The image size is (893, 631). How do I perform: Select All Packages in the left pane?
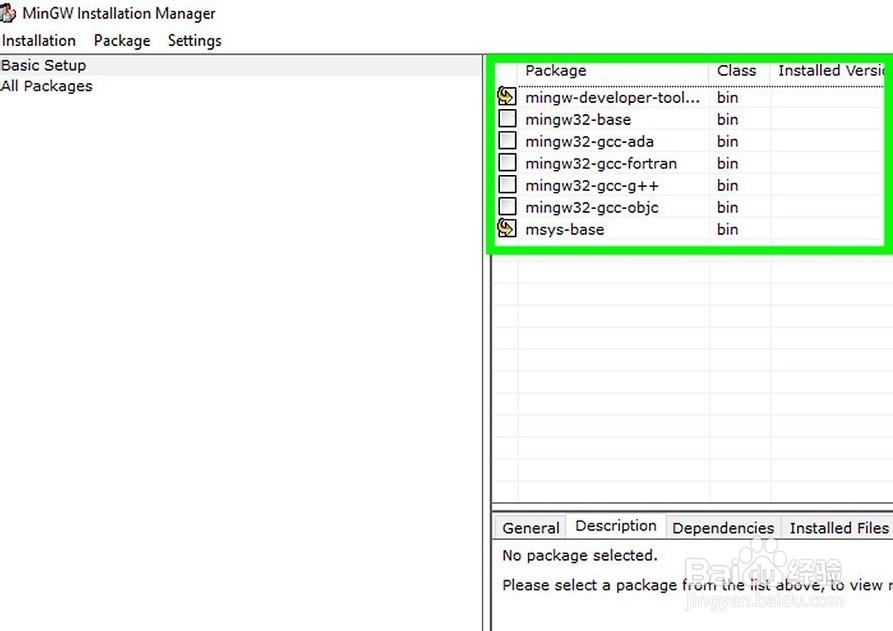[46, 86]
